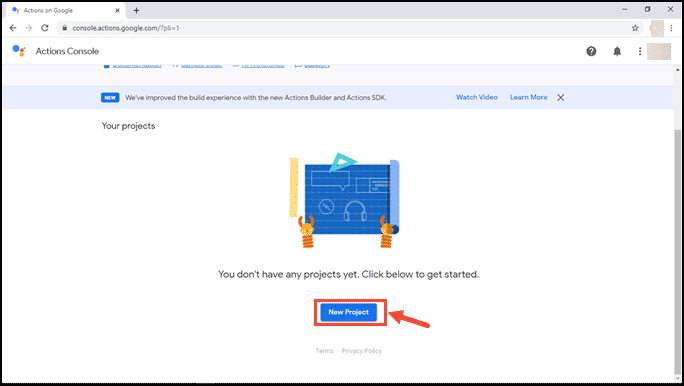Open Chrome three-dot menu
Screen dimensions: 684x386
click(x=671, y=28)
